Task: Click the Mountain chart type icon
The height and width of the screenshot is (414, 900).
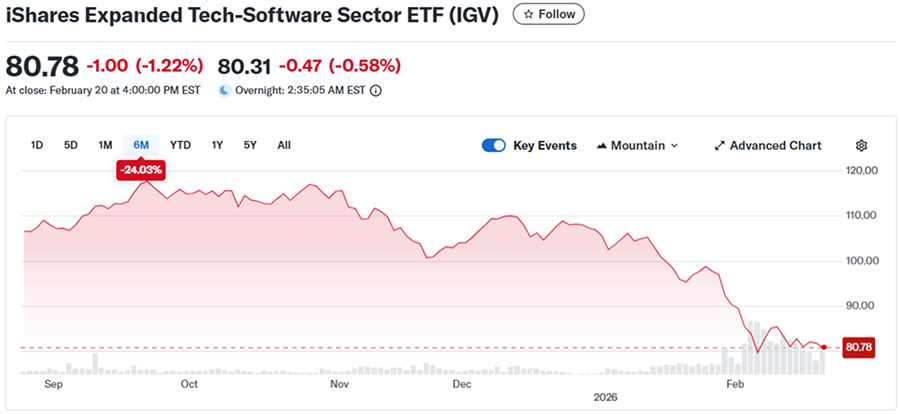Action: coord(601,146)
